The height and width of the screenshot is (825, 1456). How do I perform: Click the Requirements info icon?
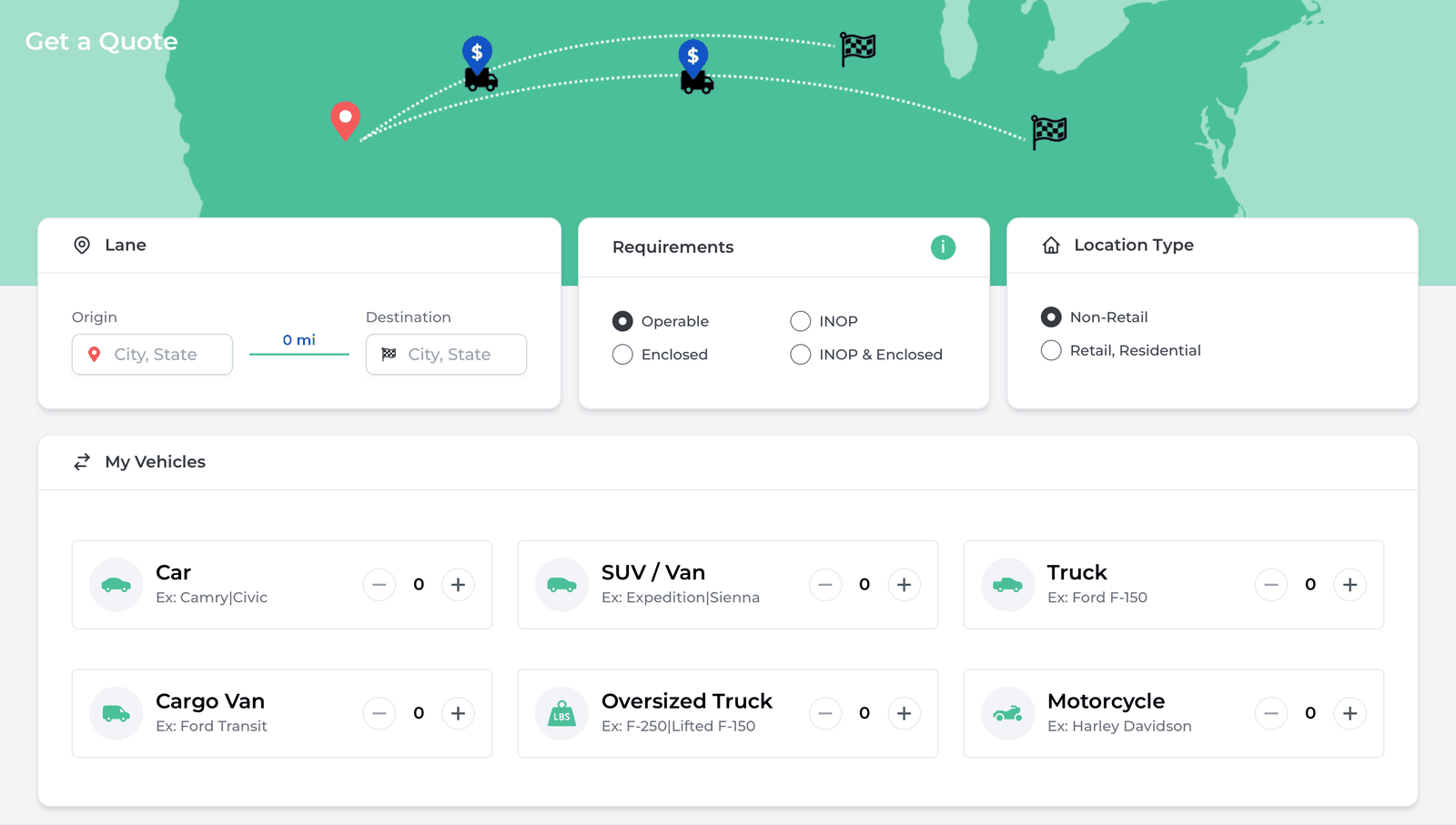943,247
